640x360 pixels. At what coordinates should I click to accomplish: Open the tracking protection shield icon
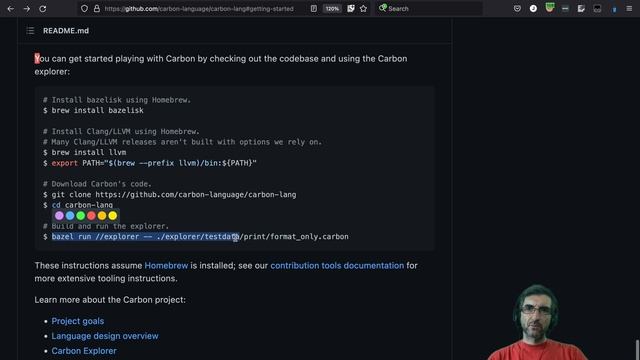(x=84, y=9)
